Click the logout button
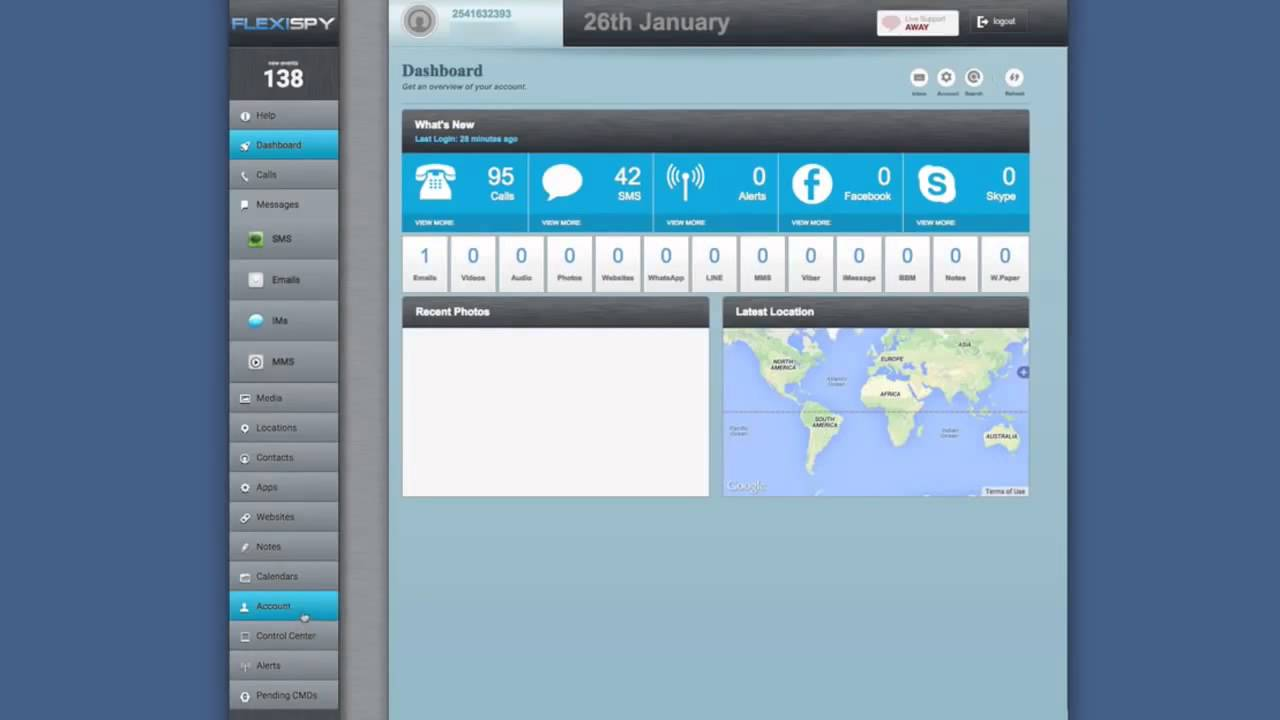Screen dimensions: 1280x720 point(996,22)
